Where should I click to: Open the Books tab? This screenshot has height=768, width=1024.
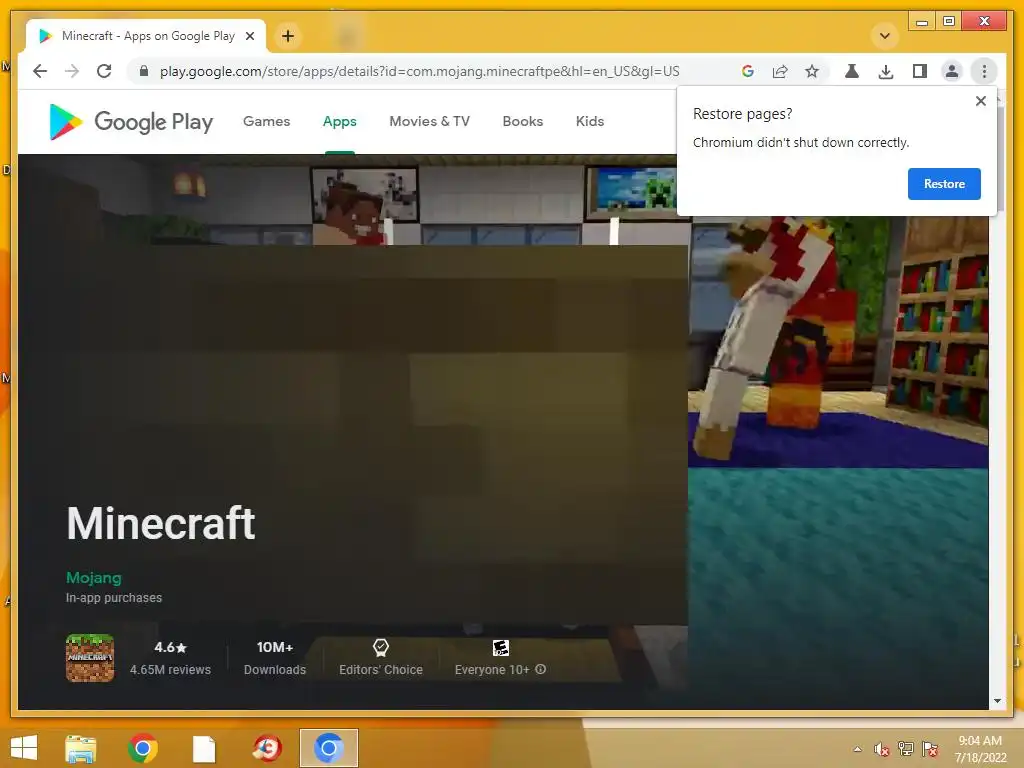(x=522, y=121)
